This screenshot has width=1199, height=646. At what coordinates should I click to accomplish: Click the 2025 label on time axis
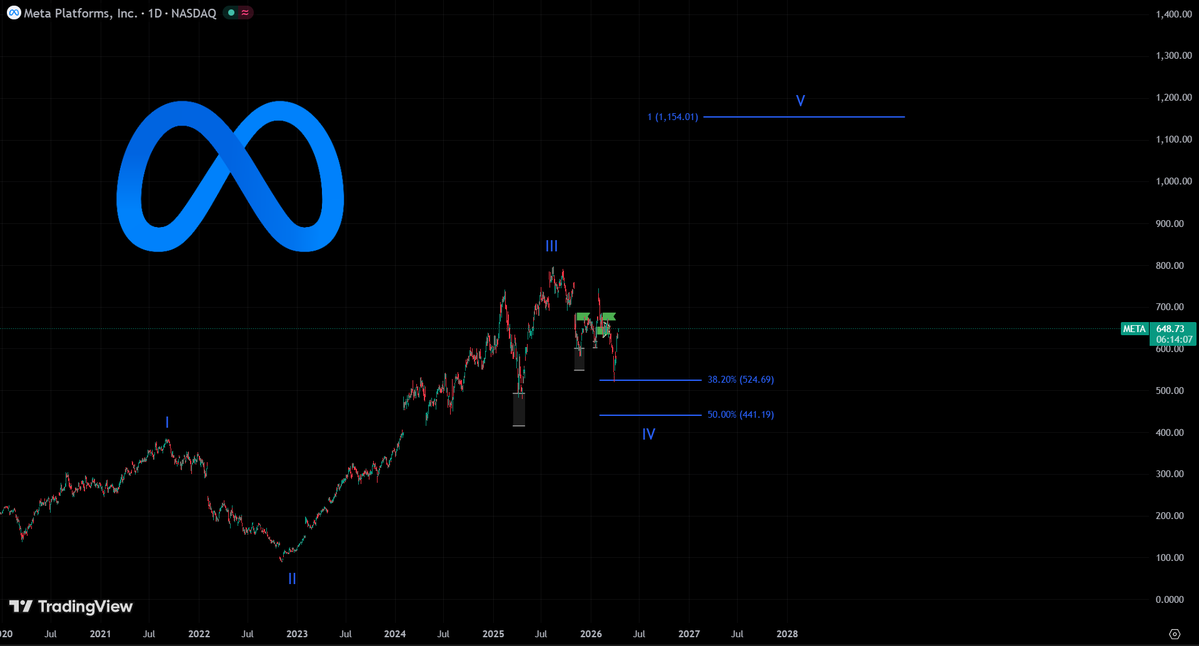[x=493, y=634]
